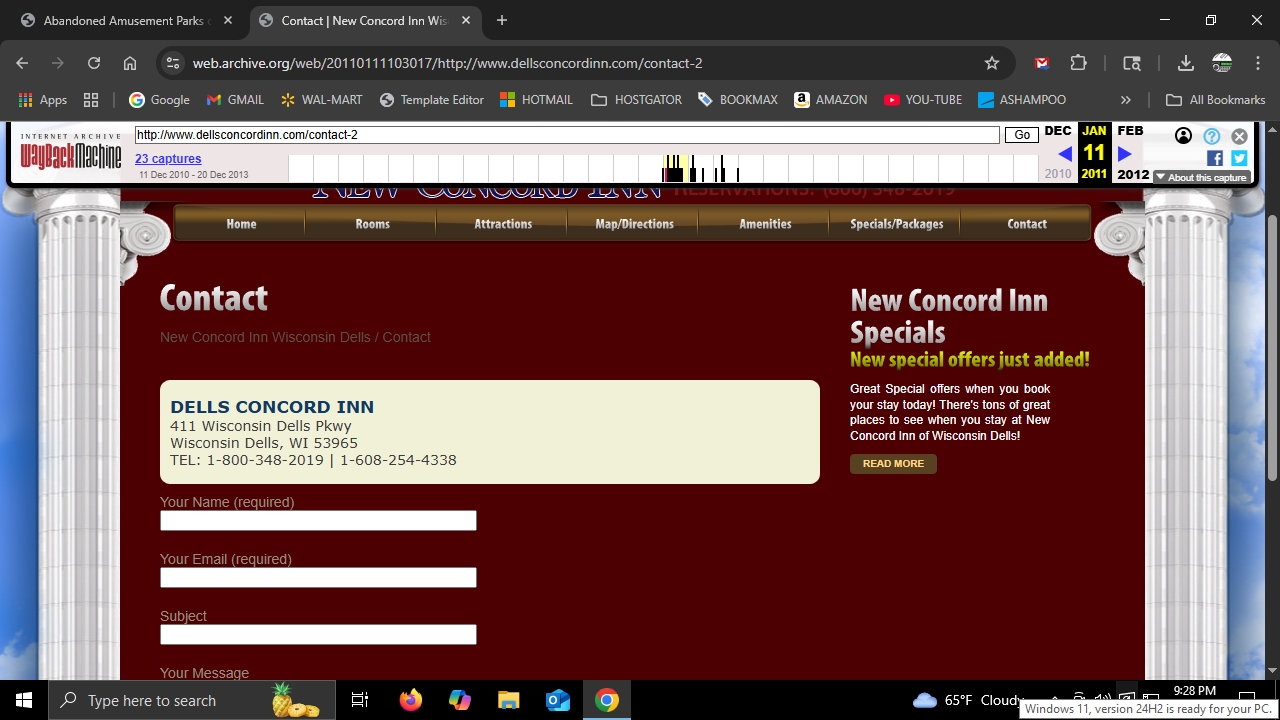
Task: Go to previous capture with left arrow
Action: point(1064,154)
